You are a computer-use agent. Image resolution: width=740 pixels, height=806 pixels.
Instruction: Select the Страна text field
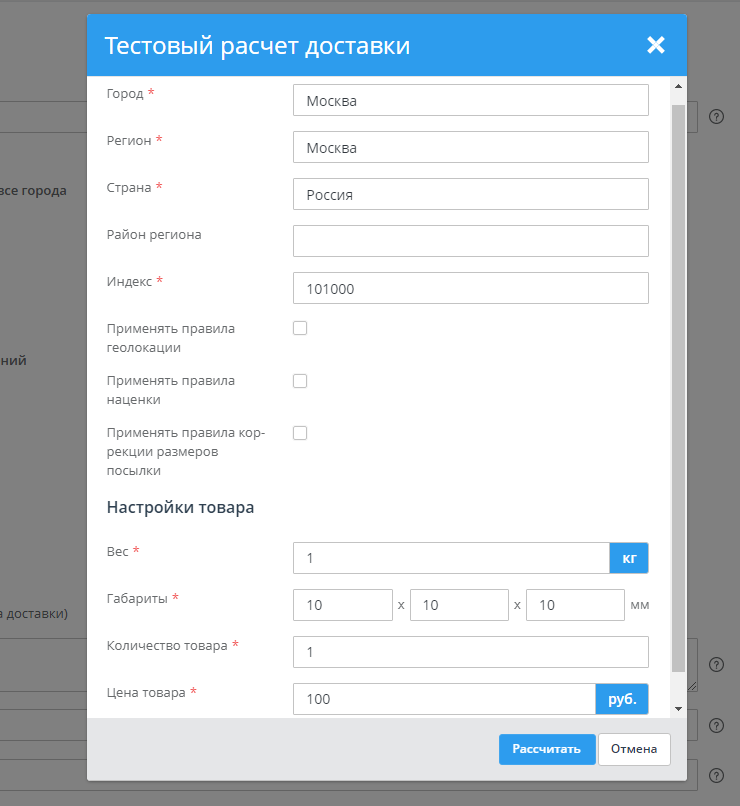coord(470,194)
